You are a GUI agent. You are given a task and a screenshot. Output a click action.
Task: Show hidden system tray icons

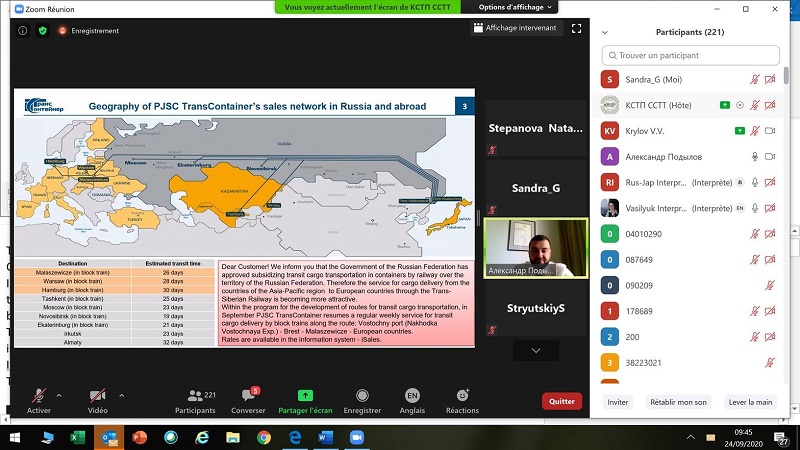coord(690,437)
